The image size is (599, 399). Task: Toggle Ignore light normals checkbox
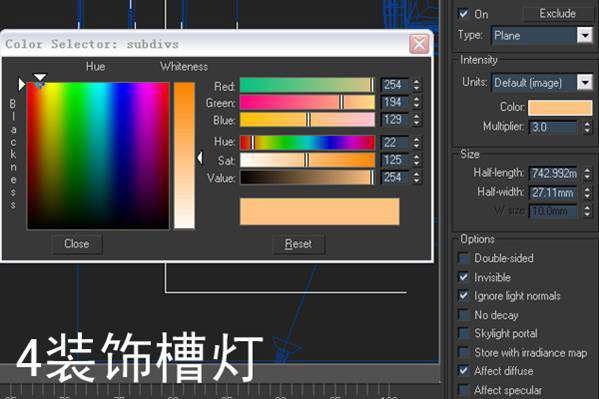[463, 296]
